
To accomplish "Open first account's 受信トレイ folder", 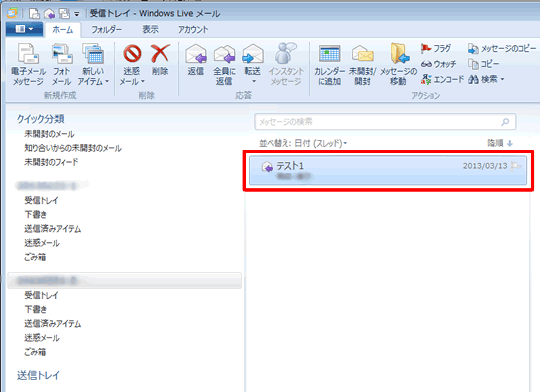I will [x=41, y=200].
